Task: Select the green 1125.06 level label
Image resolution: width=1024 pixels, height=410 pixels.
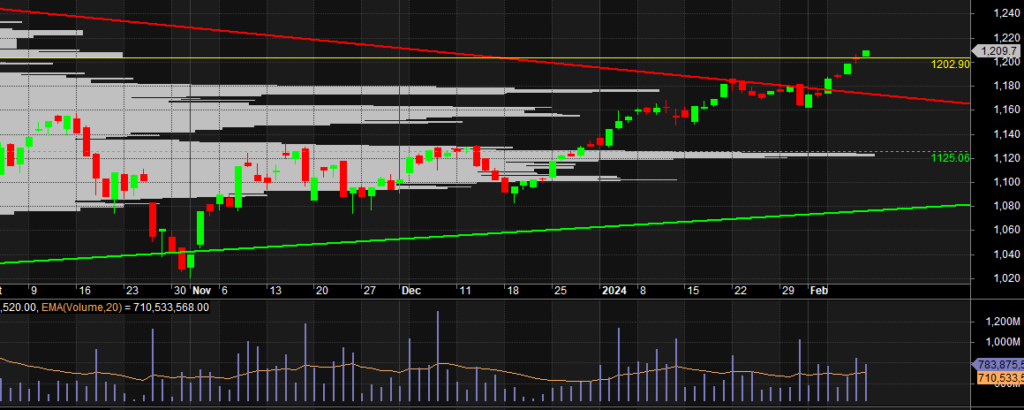Action: click(x=950, y=158)
